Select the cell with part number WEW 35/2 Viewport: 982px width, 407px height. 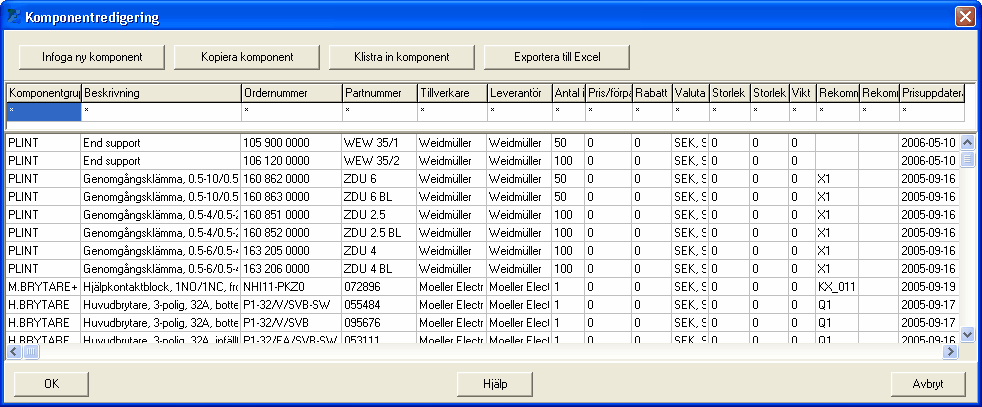(380, 161)
